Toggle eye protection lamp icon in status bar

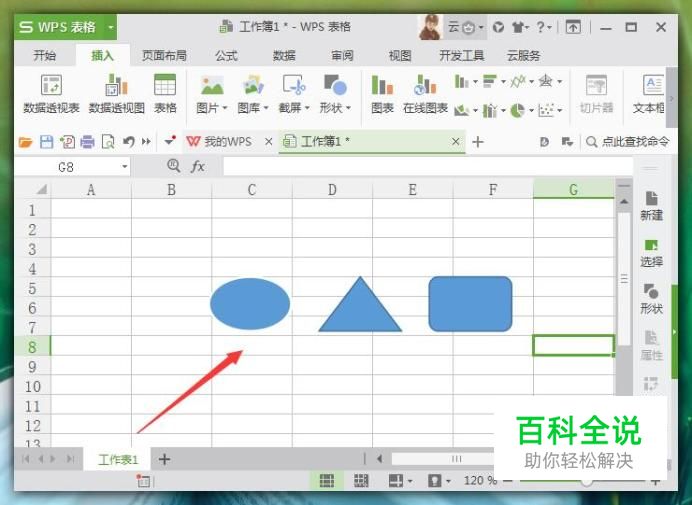(435, 481)
